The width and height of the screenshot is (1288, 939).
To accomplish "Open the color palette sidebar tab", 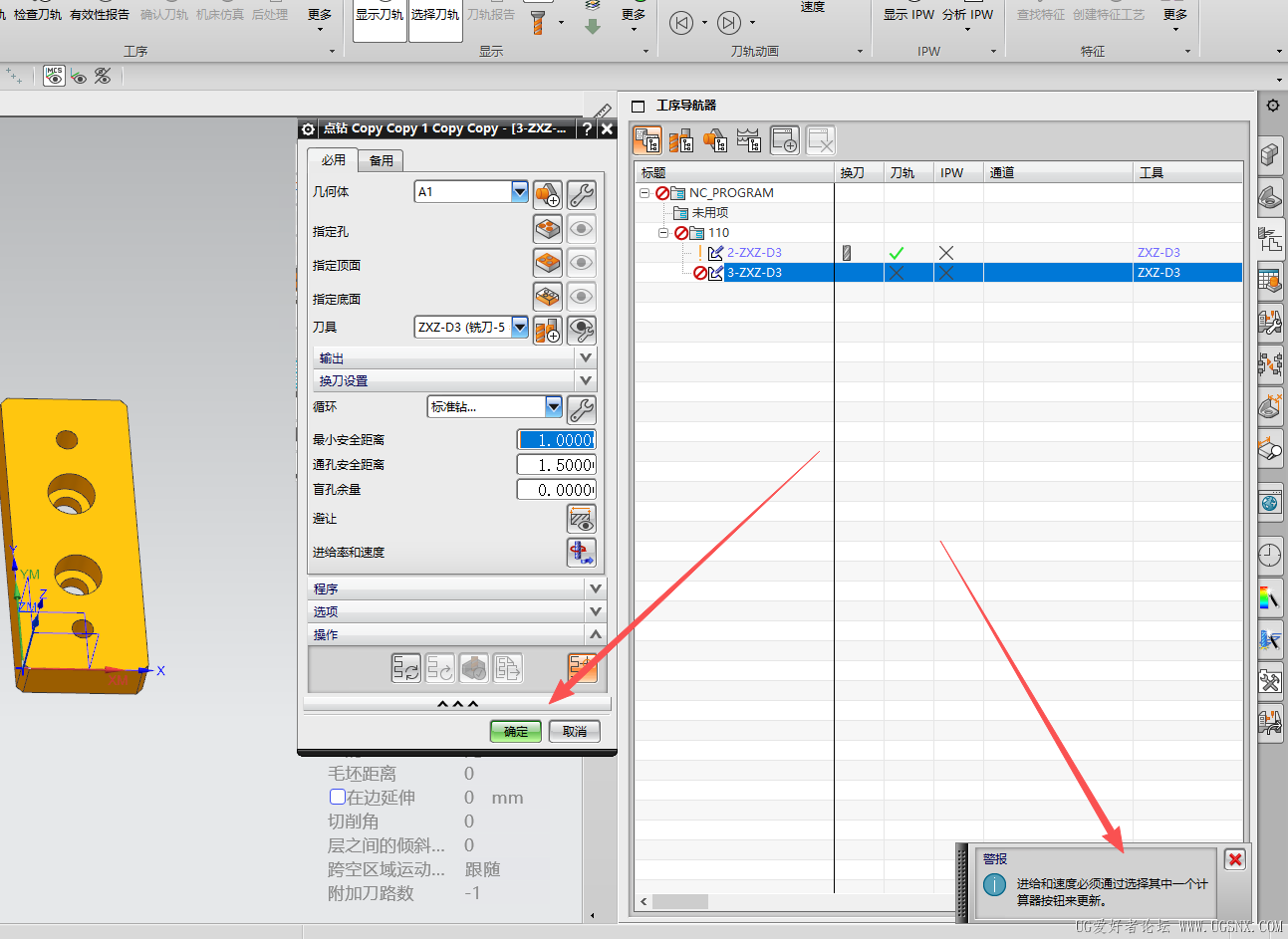I will click(x=1270, y=597).
